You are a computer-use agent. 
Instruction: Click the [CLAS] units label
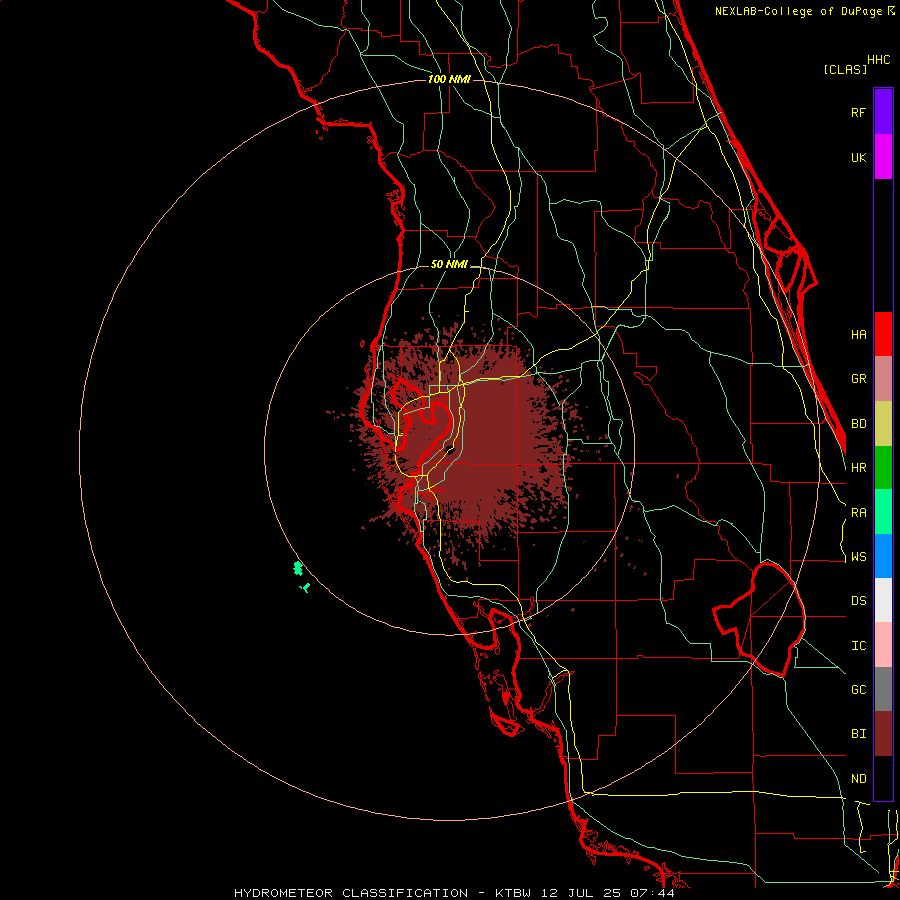pos(845,69)
